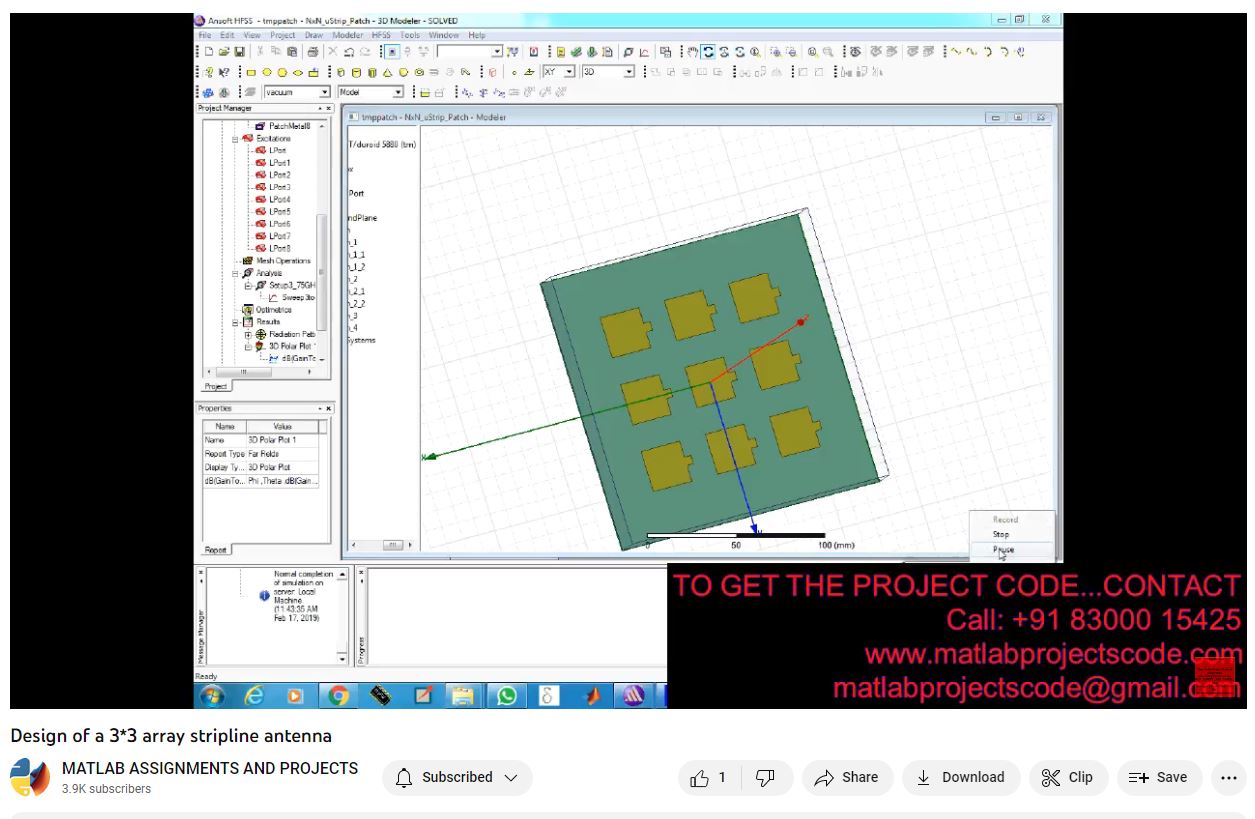The width and height of the screenshot is (1255, 819).
Task: Open the Subscribed notification dropdown
Action: click(457, 778)
